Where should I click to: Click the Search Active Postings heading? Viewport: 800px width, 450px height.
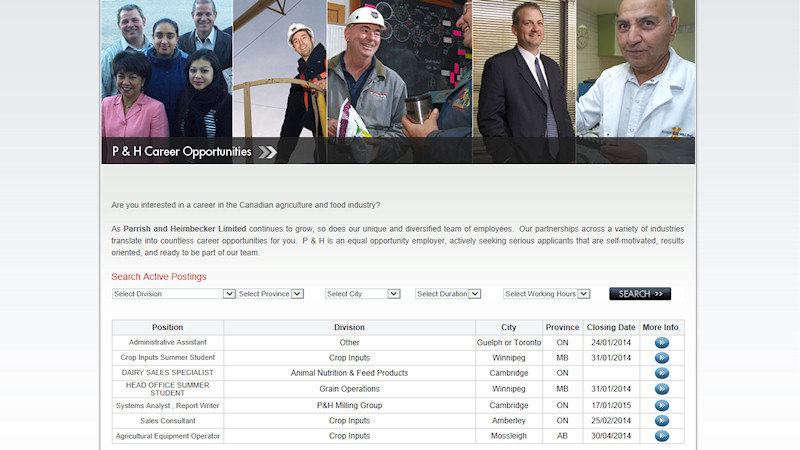click(x=159, y=277)
